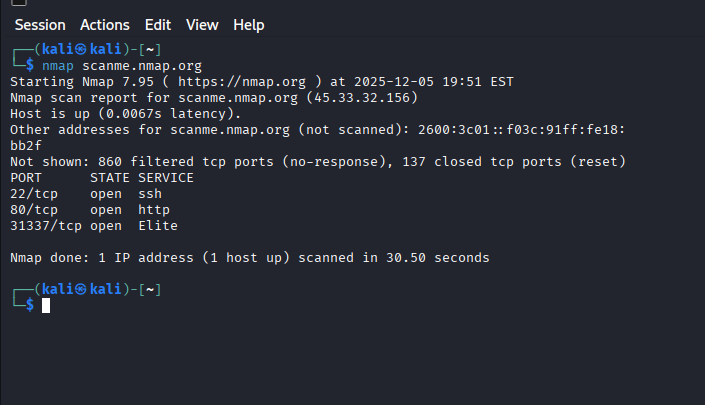Open the Edit menu
Image resolution: width=705 pixels, height=405 pixels.
(x=157, y=24)
